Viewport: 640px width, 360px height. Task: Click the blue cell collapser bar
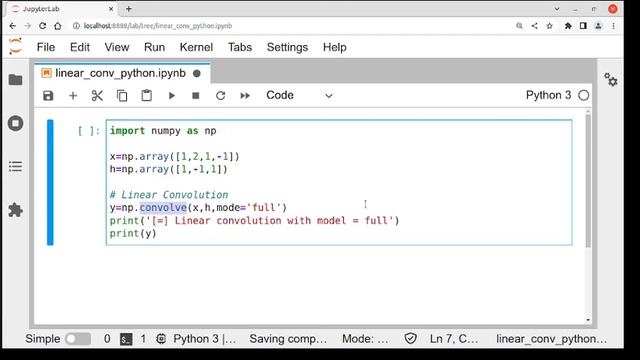click(x=50, y=182)
